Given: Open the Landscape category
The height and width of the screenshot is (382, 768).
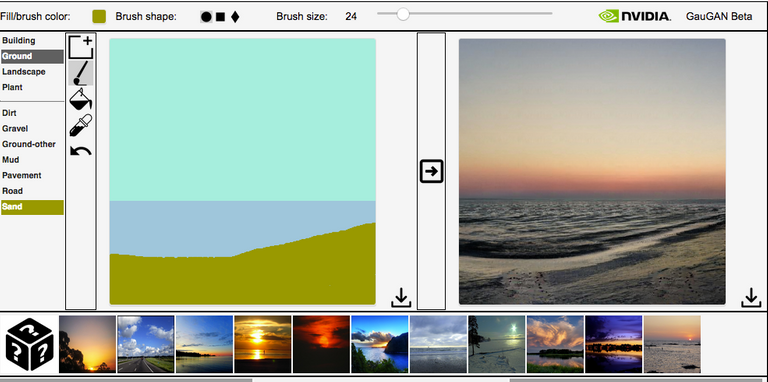Looking at the screenshot, I should point(24,72).
